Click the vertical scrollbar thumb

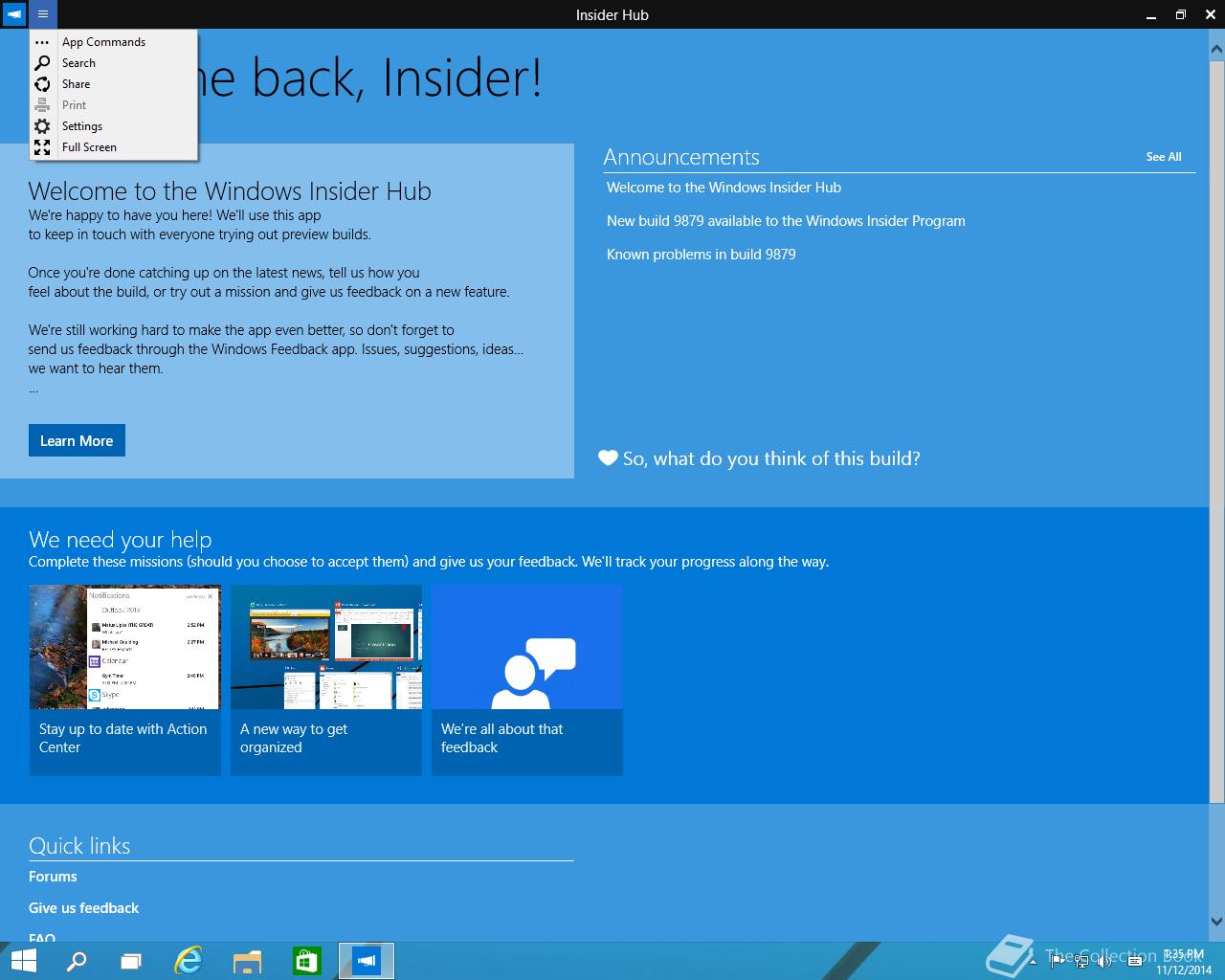click(x=1217, y=431)
